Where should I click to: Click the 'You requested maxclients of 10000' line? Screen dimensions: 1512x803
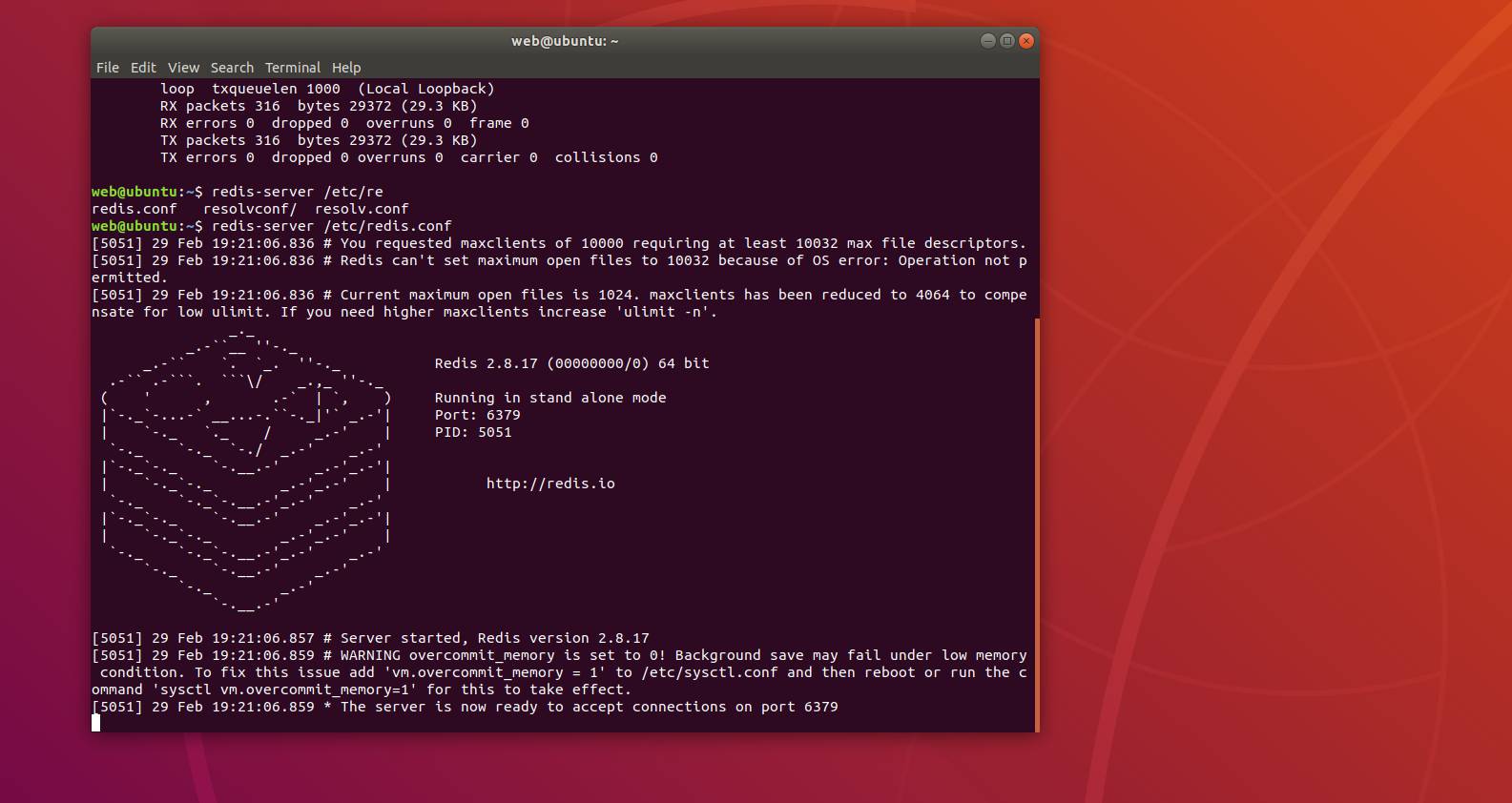pos(559,243)
